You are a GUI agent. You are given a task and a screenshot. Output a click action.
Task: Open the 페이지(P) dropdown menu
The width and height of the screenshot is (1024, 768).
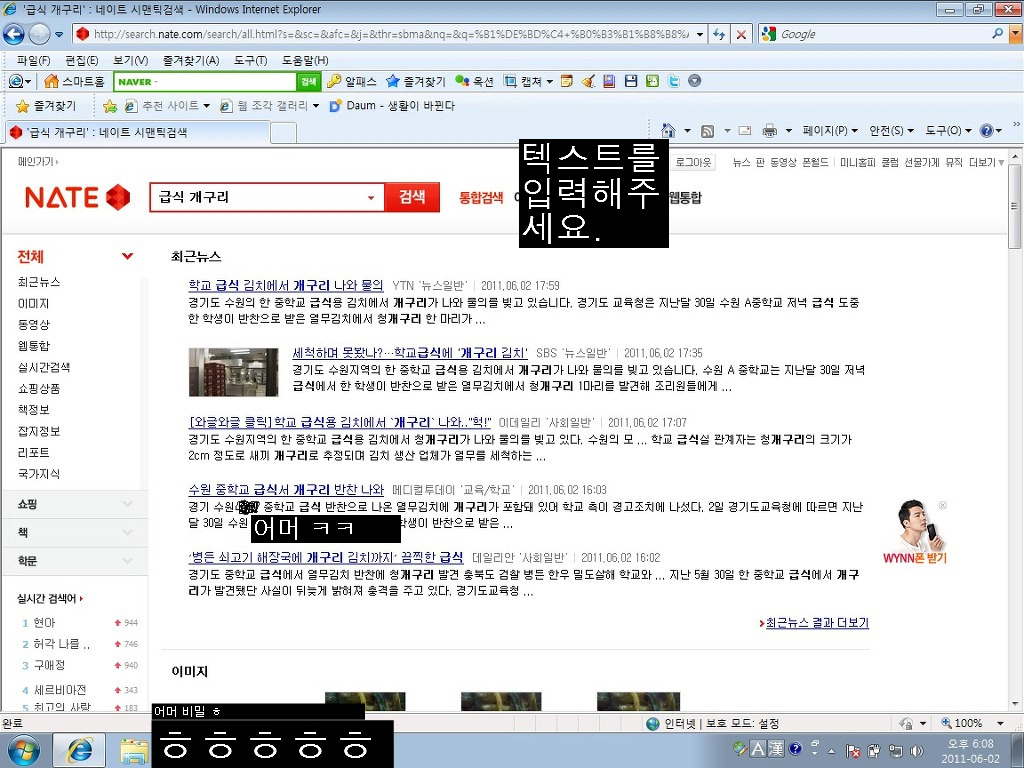click(830, 131)
